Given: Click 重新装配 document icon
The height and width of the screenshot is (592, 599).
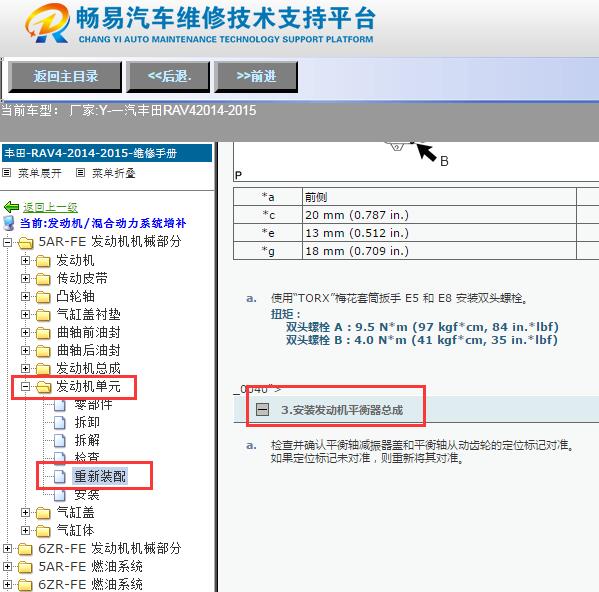Looking at the screenshot, I should (60, 476).
